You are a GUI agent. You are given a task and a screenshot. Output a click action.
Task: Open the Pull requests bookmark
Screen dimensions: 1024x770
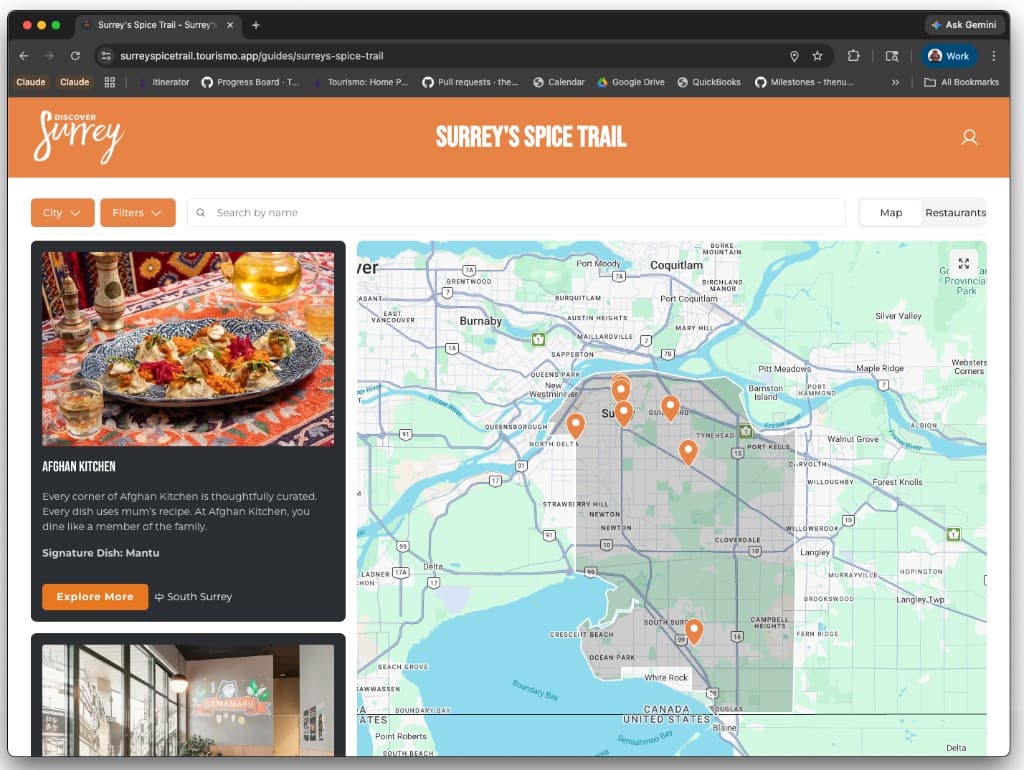click(470, 82)
